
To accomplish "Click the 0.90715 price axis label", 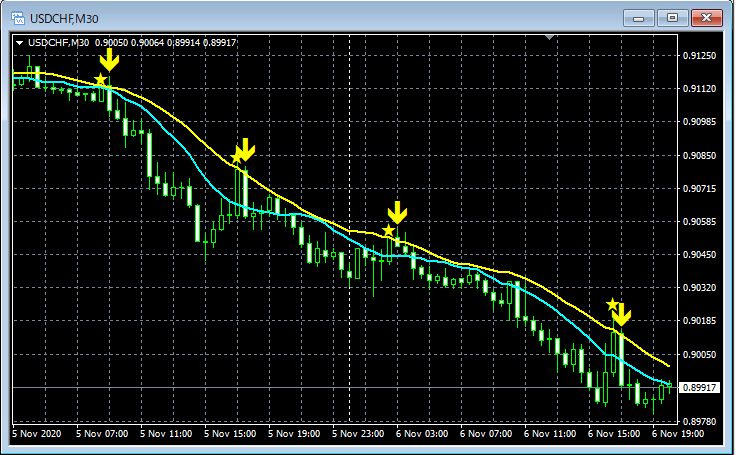I will [x=699, y=188].
